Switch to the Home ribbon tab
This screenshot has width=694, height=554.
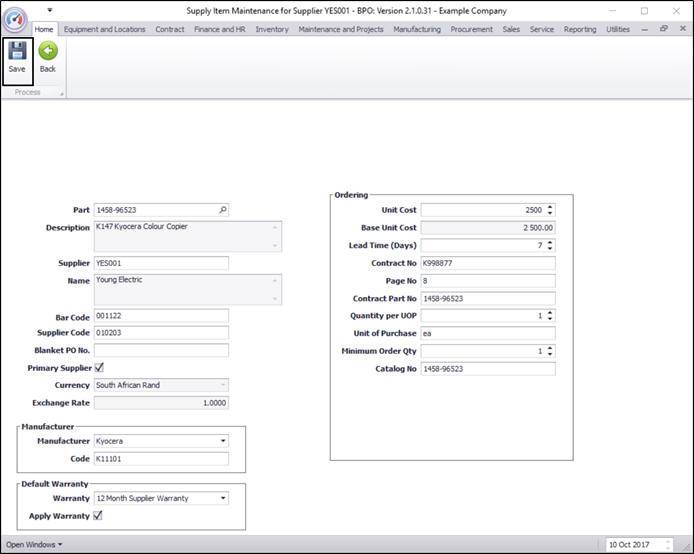click(x=44, y=29)
